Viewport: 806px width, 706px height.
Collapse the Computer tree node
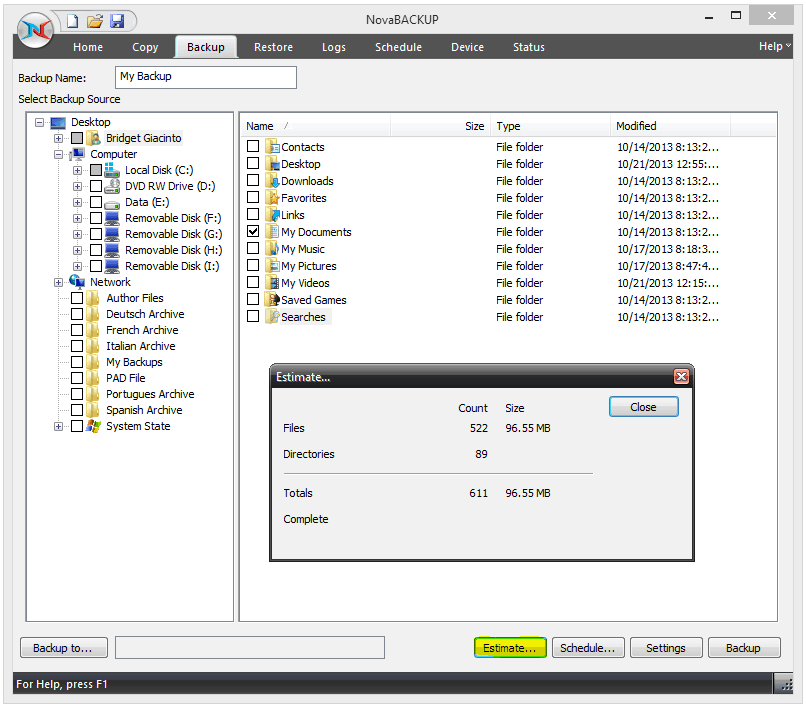tap(59, 154)
